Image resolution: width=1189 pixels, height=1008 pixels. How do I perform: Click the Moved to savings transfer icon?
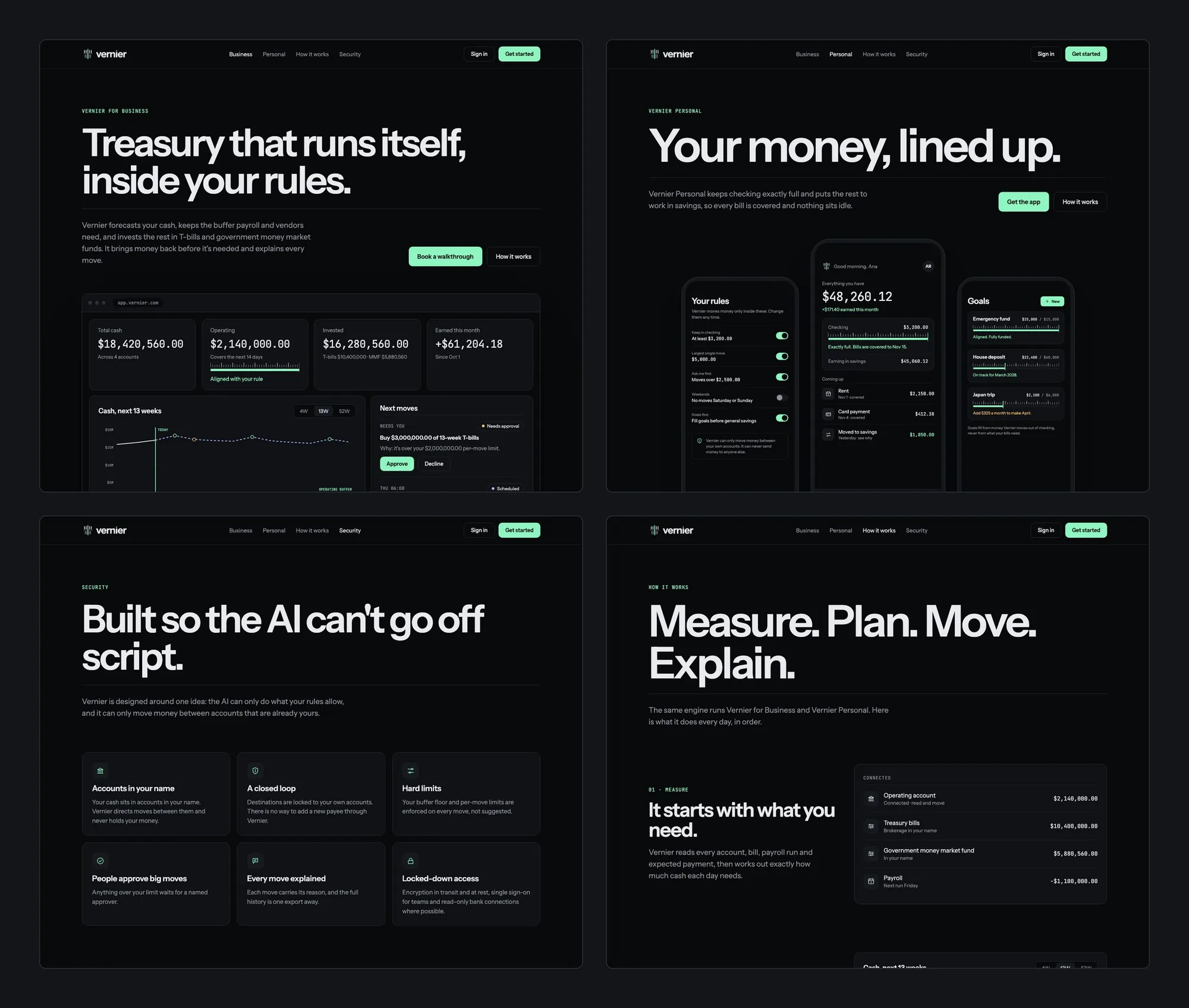coord(828,435)
